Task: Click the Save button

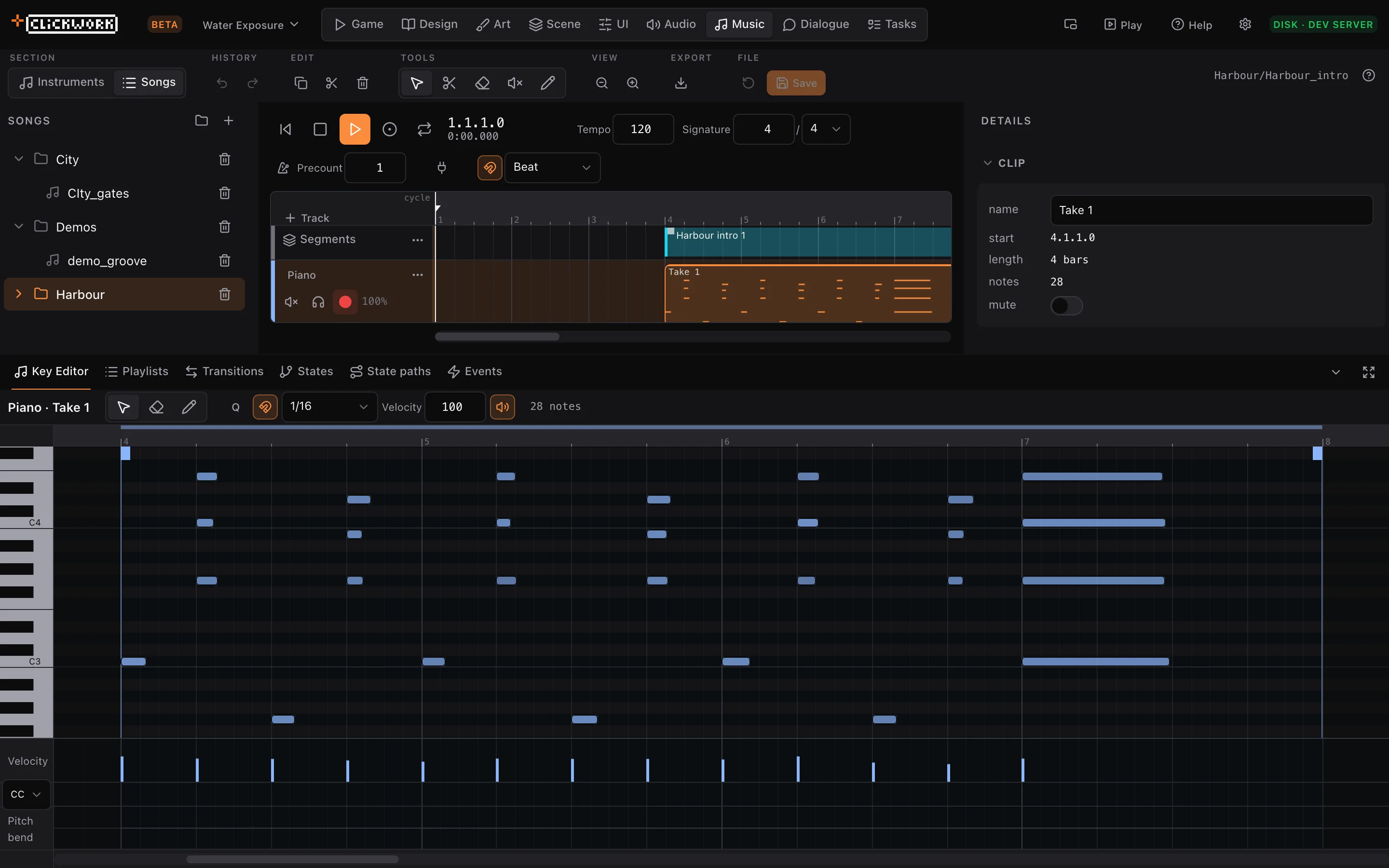Action: 796,83
